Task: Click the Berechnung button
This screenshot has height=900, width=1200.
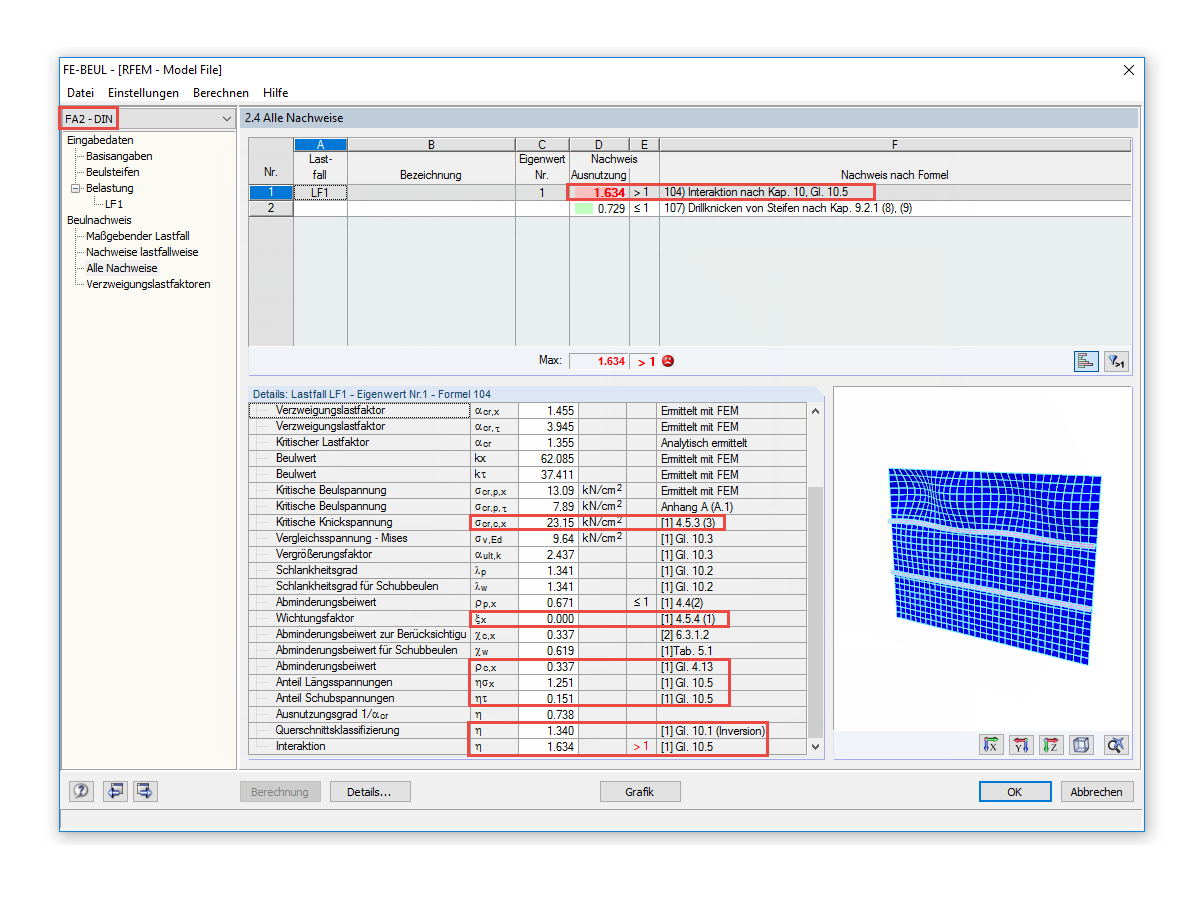Action: point(280,792)
